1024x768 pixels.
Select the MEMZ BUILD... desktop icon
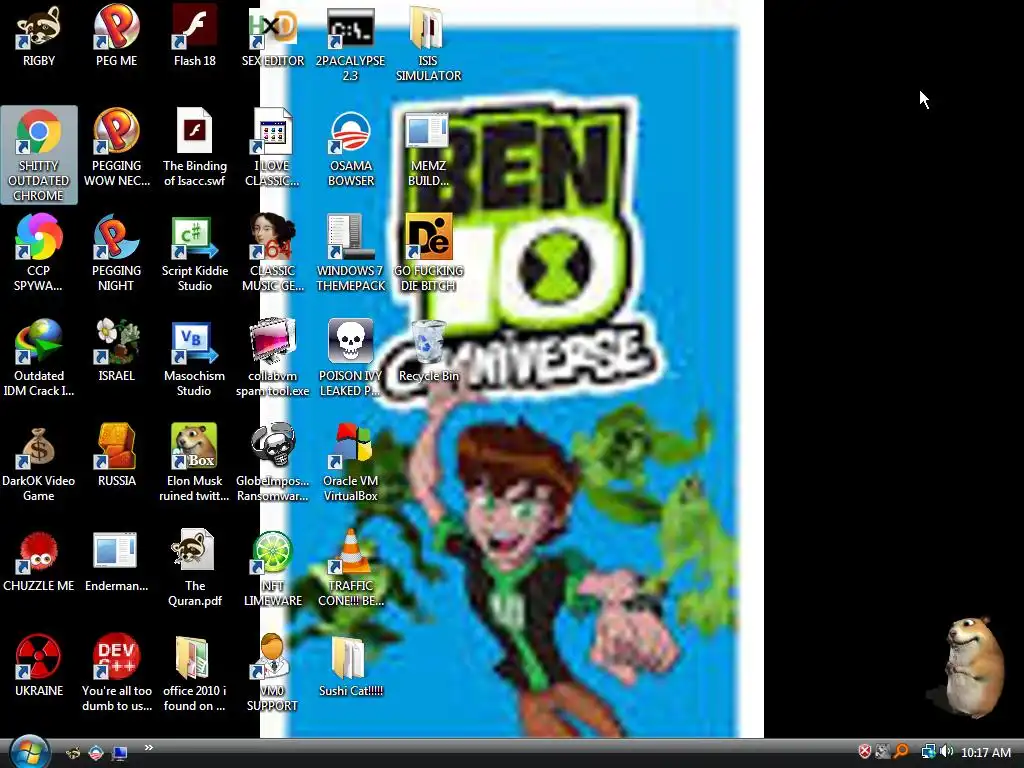428,148
